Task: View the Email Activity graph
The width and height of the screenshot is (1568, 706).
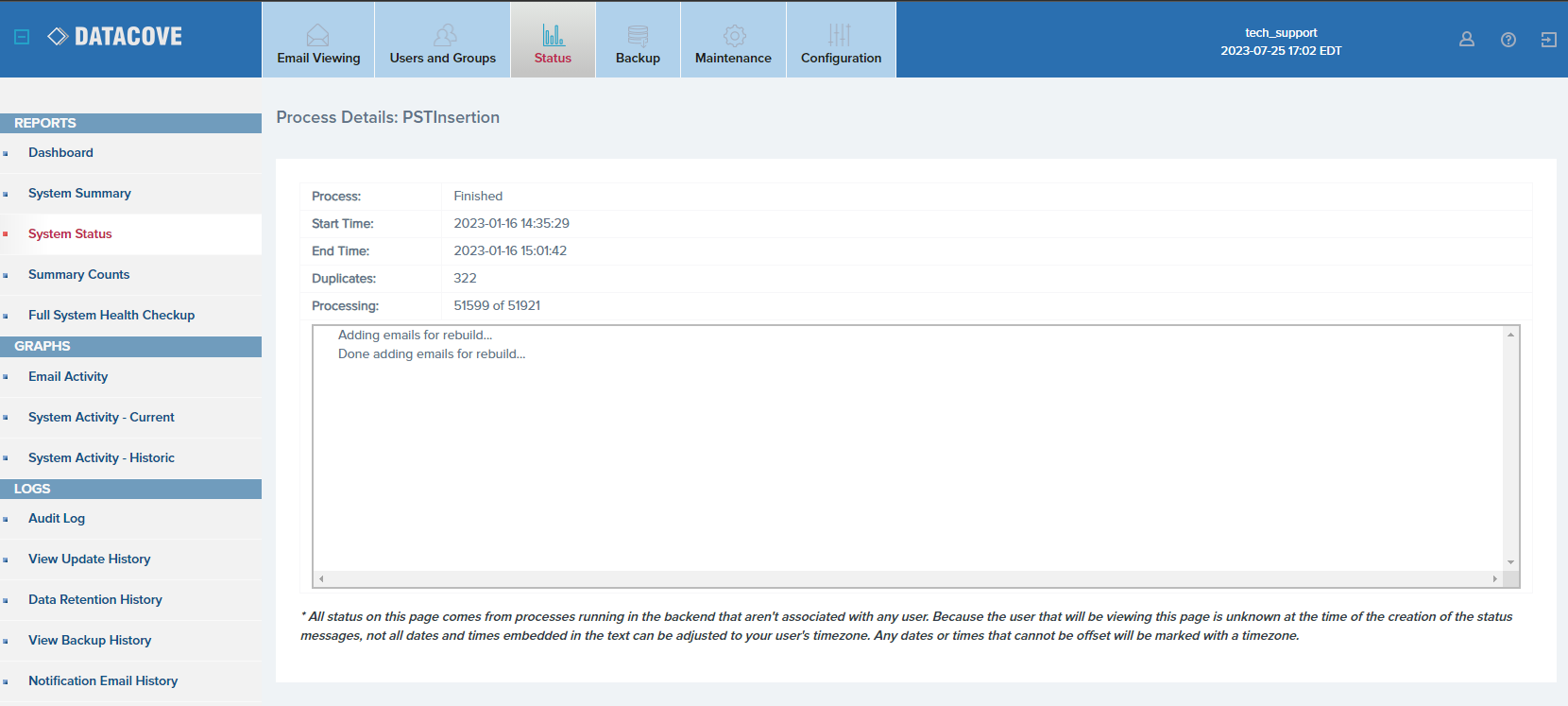Action: click(68, 376)
